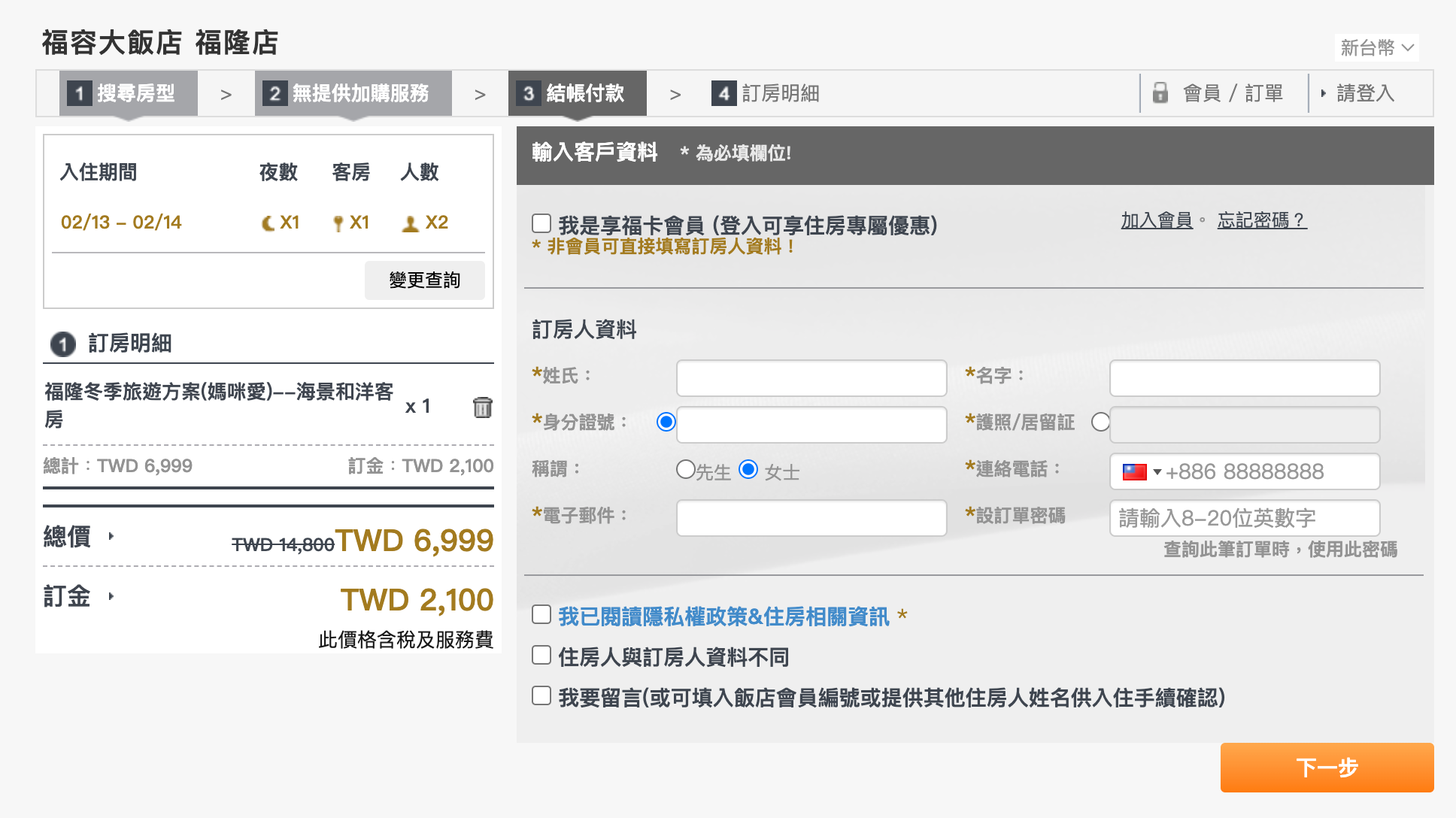Click the guest count person icon
This screenshot has width=1456, height=818.
tap(410, 224)
